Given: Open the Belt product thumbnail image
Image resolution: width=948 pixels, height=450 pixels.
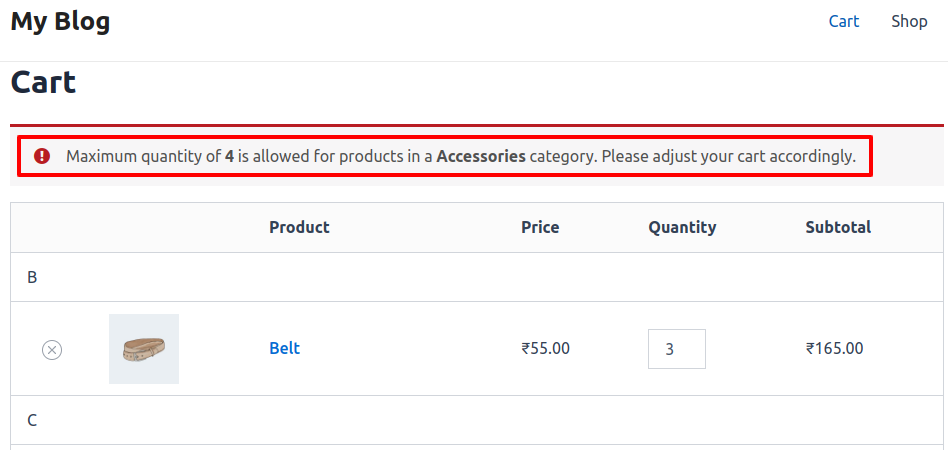Looking at the screenshot, I should point(144,349).
